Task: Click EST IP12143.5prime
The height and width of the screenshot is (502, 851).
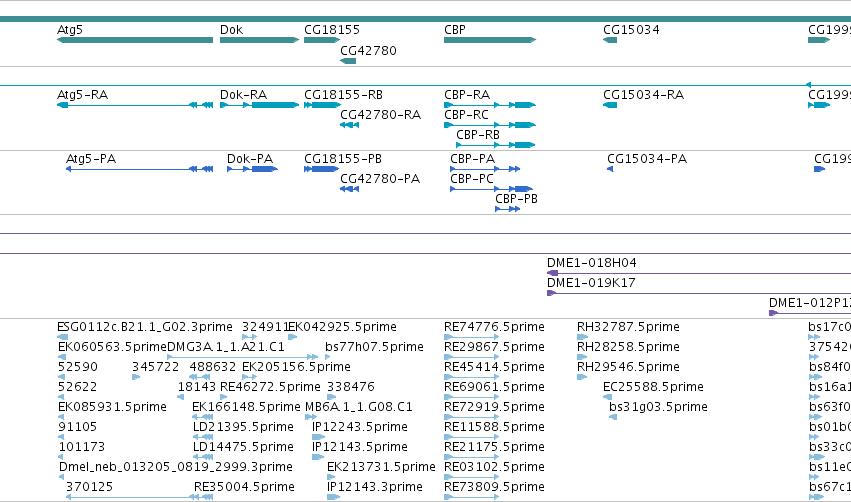Action: pyautogui.click(x=318, y=457)
